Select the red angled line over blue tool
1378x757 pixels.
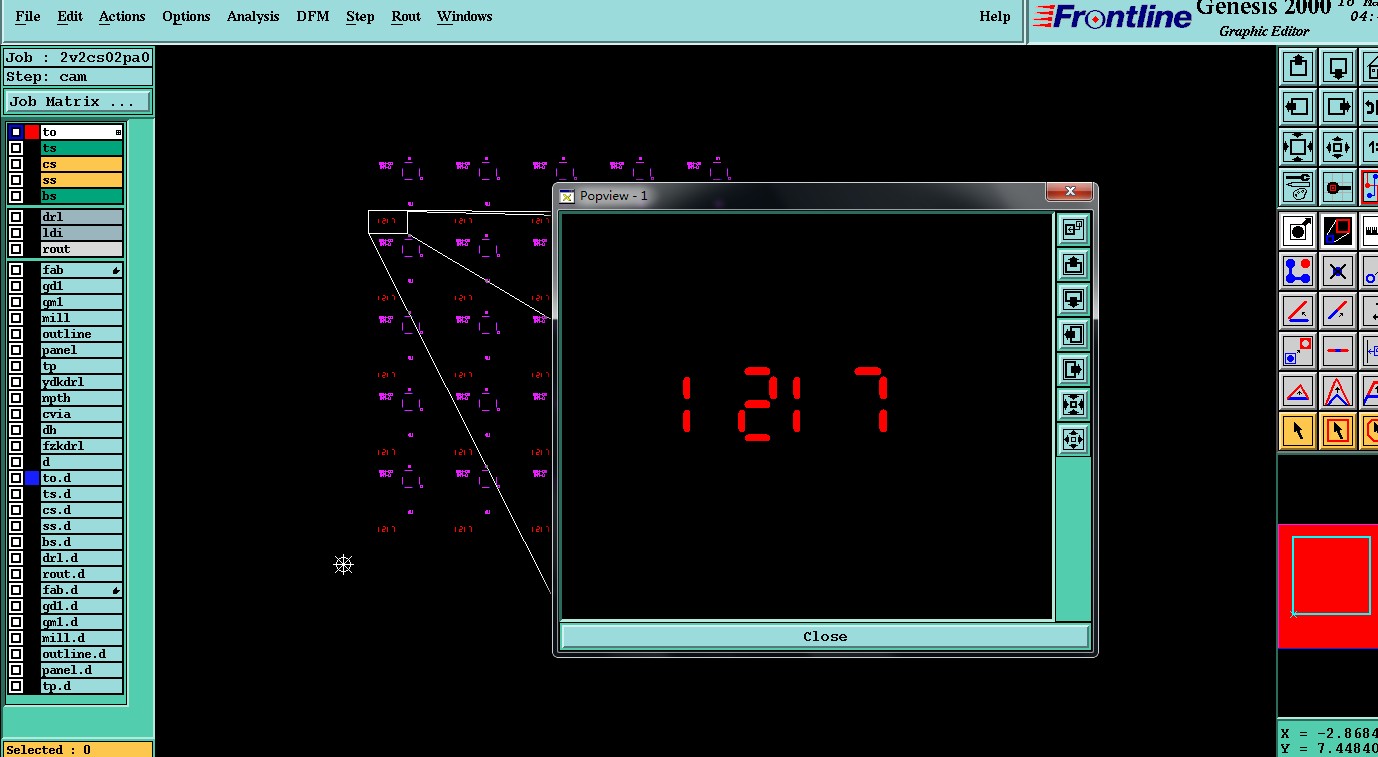click(x=1298, y=311)
